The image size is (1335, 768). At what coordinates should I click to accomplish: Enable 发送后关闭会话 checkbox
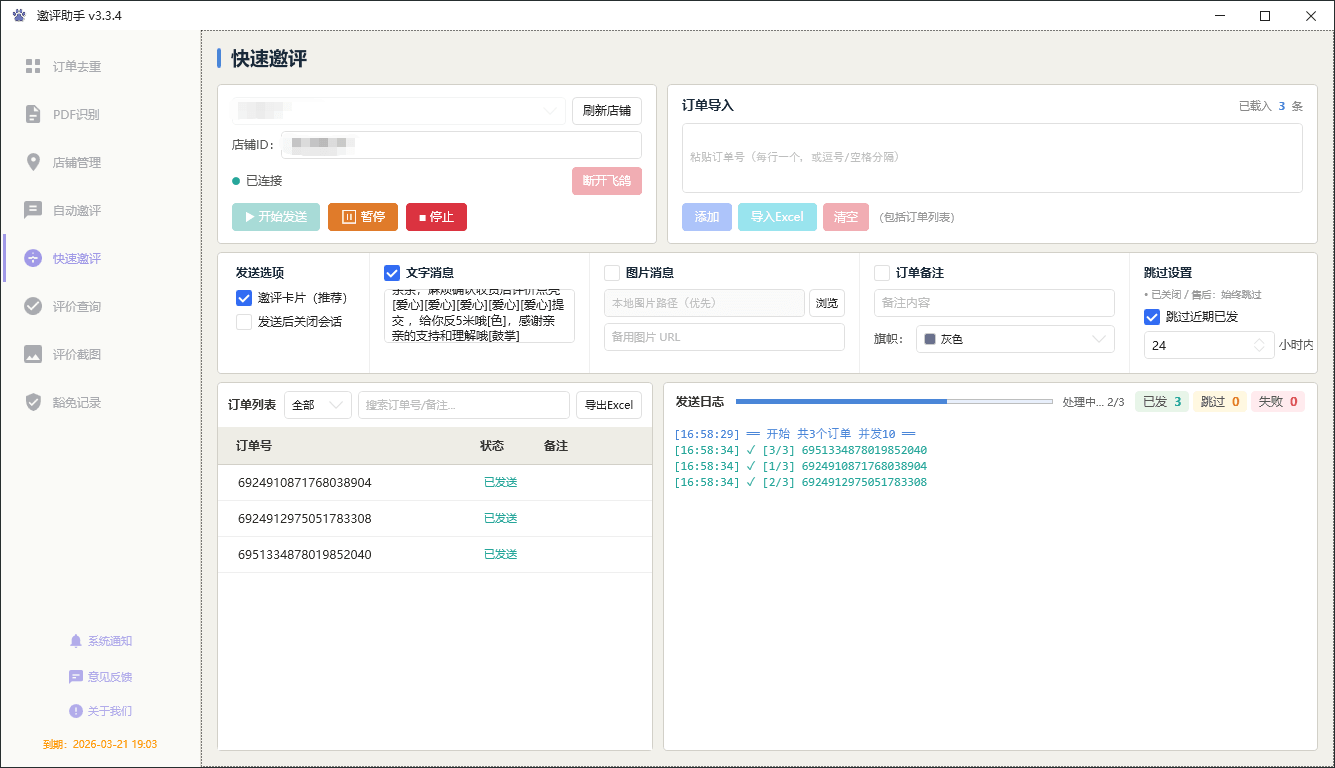[244, 322]
